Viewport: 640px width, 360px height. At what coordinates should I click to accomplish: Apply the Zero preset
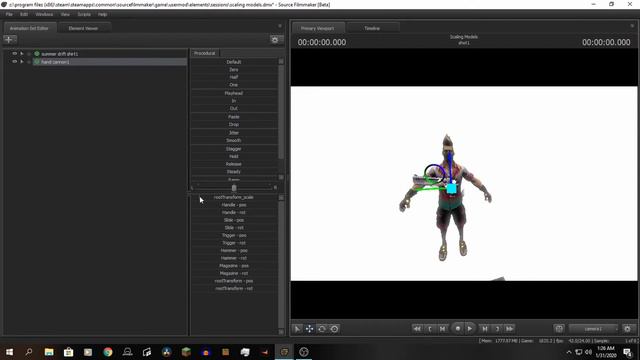[x=234, y=70]
